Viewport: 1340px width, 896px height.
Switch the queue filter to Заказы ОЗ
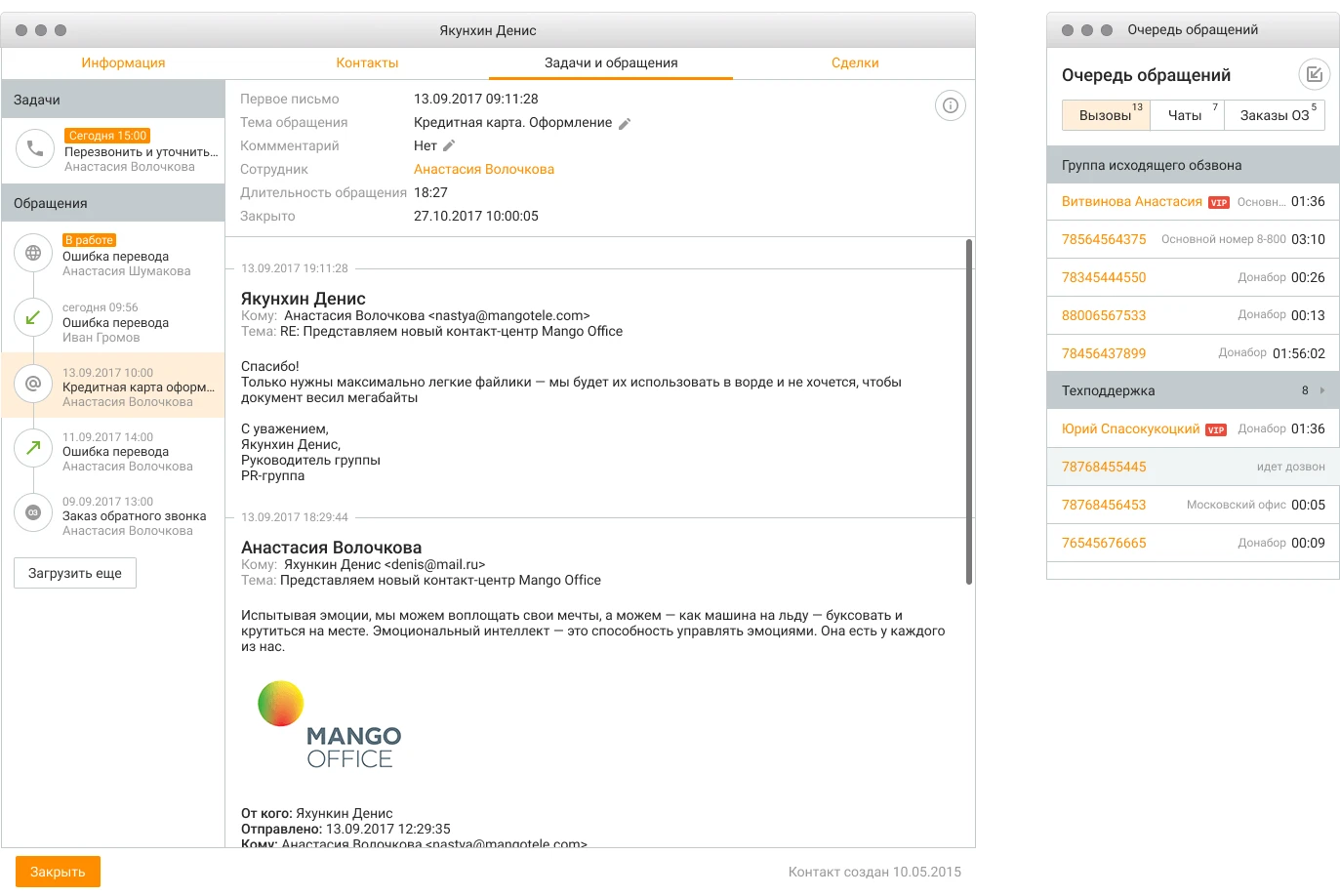tap(1274, 115)
